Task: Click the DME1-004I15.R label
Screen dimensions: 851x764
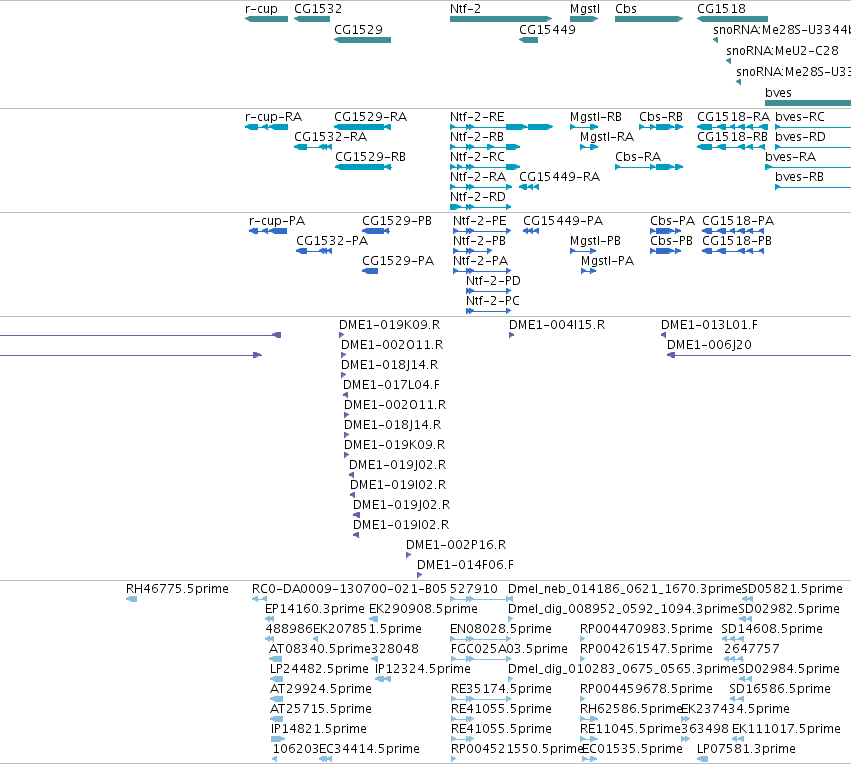Action: 557,325
